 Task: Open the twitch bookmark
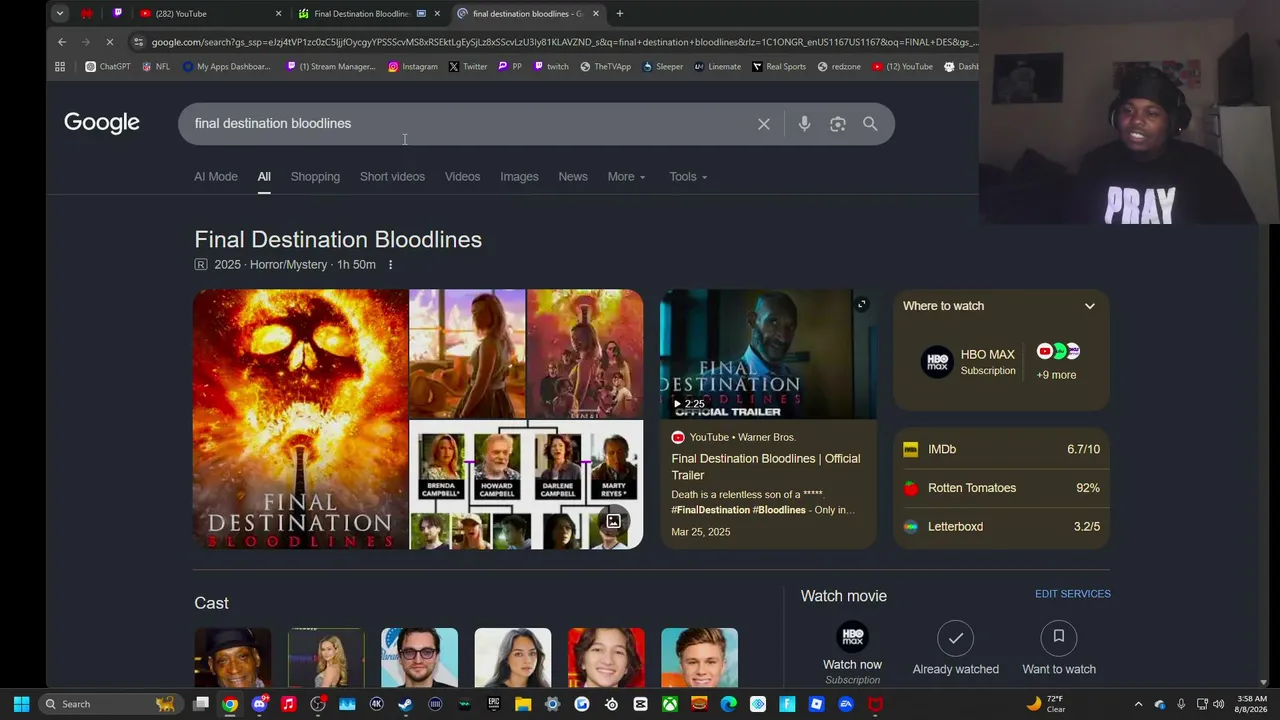(x=551, y=67)
